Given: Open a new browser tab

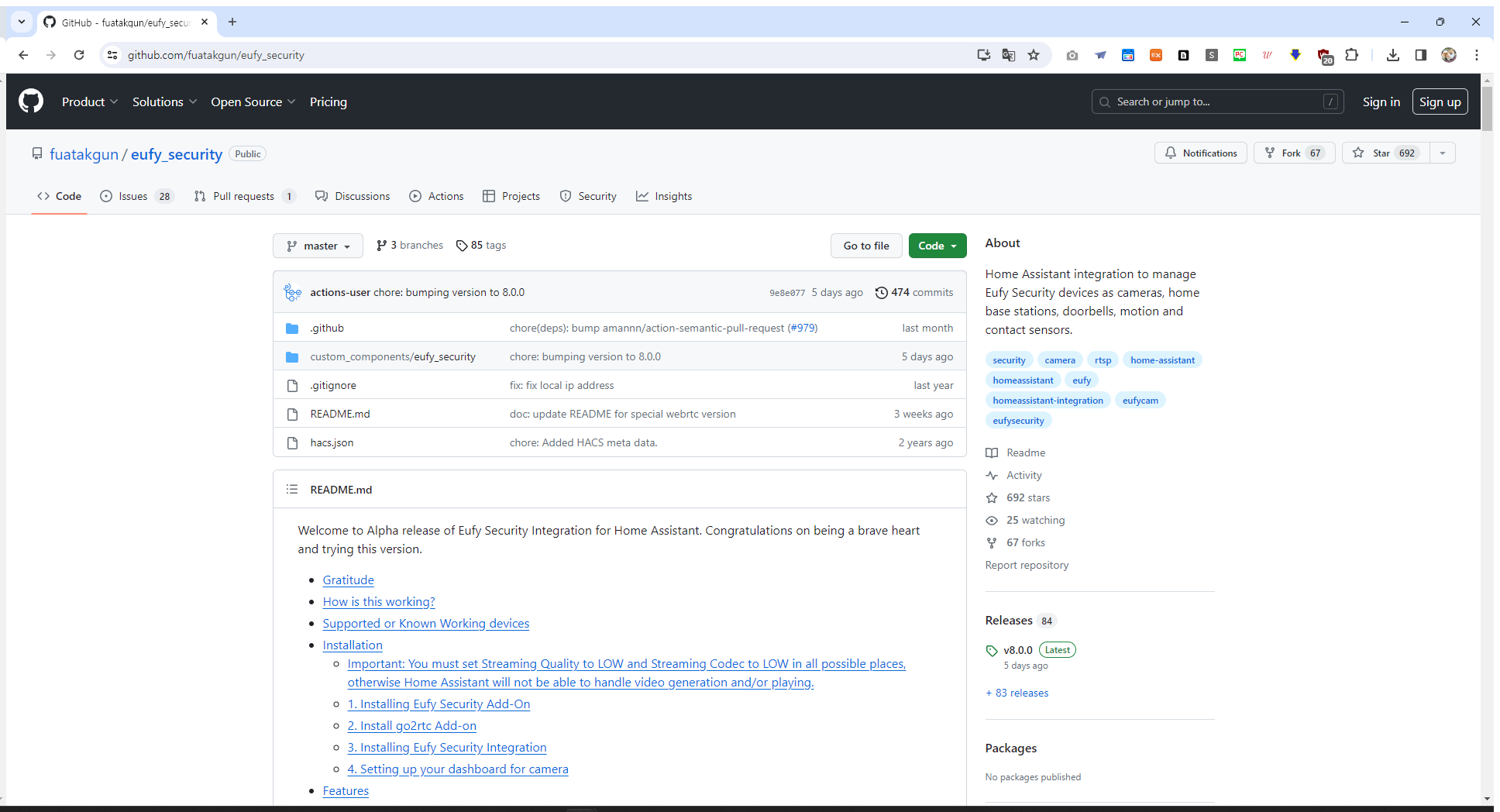Looking at the screenshot, I should 232,22.
